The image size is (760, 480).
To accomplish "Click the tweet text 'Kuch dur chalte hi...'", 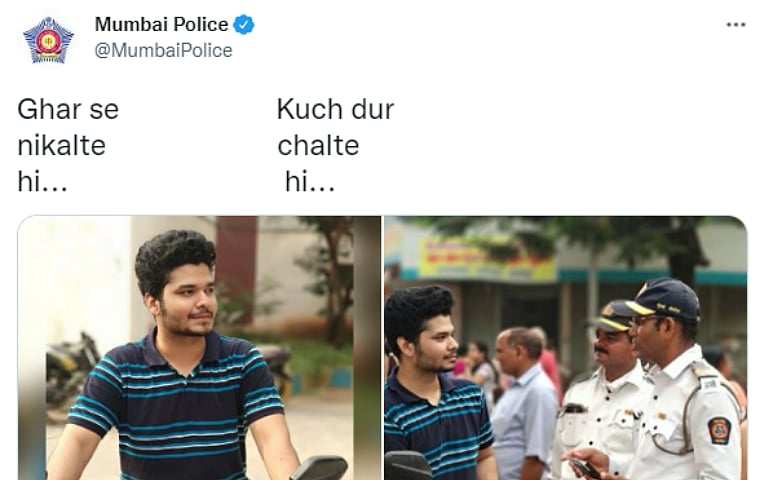I will pyautogui.click(x=335, y=145).
